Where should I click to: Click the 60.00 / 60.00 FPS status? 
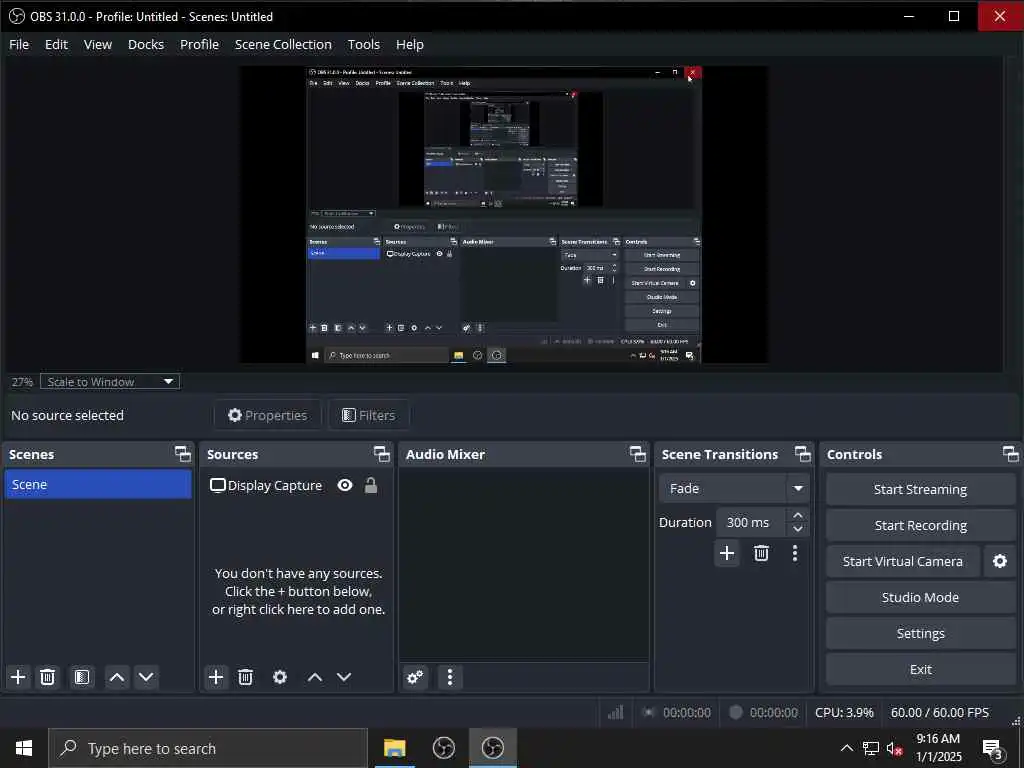pyautogui.click(x=940, y=712)
